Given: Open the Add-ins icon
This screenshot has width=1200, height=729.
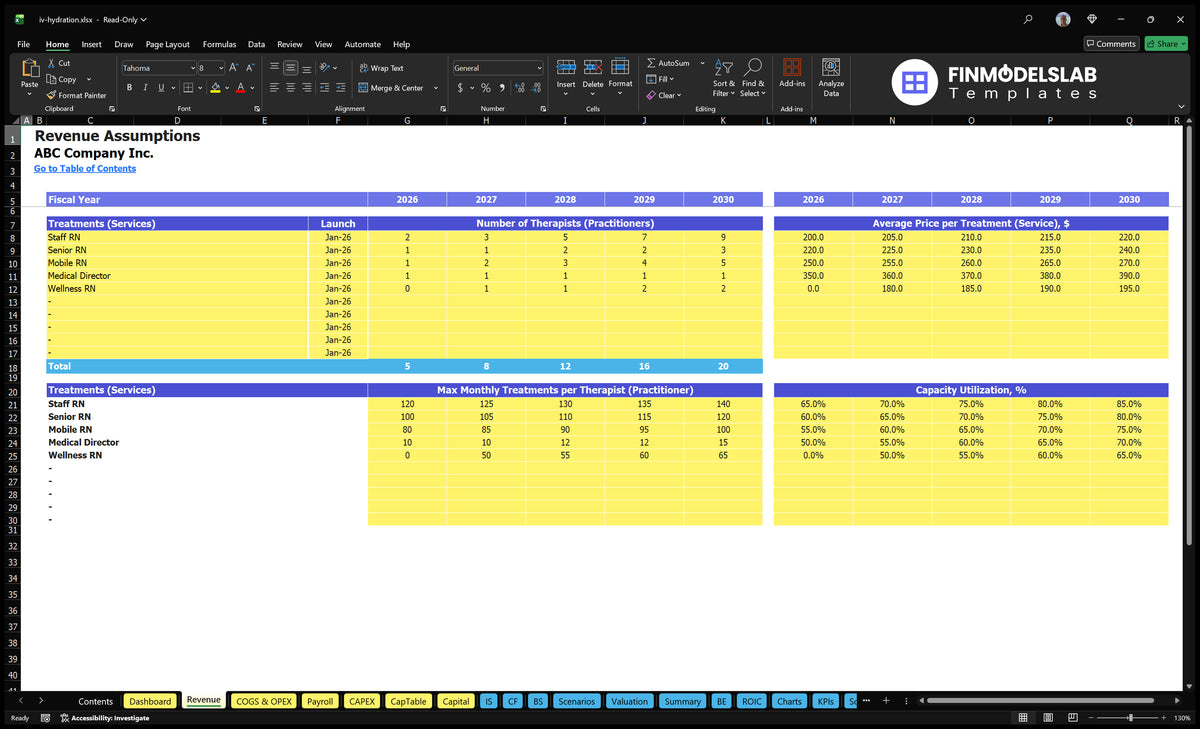Looking at the screenshot, I should (792, 67).
